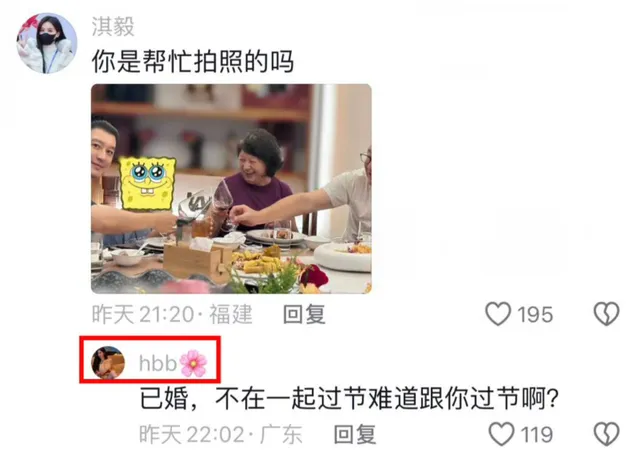Screen dimensions: 640x460
Task: Reply to hbb's comment via 回复
Action: click(x=355, y=434)
